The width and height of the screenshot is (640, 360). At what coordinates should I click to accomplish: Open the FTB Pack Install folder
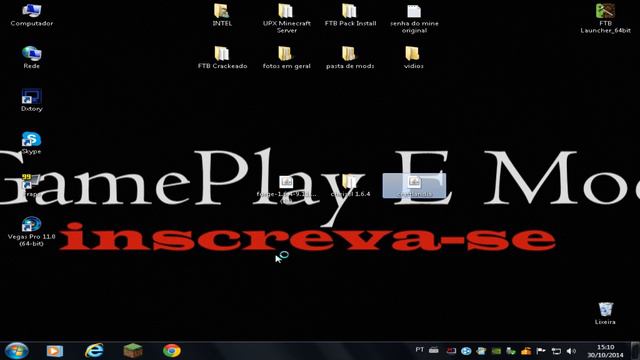click(350, 15)
